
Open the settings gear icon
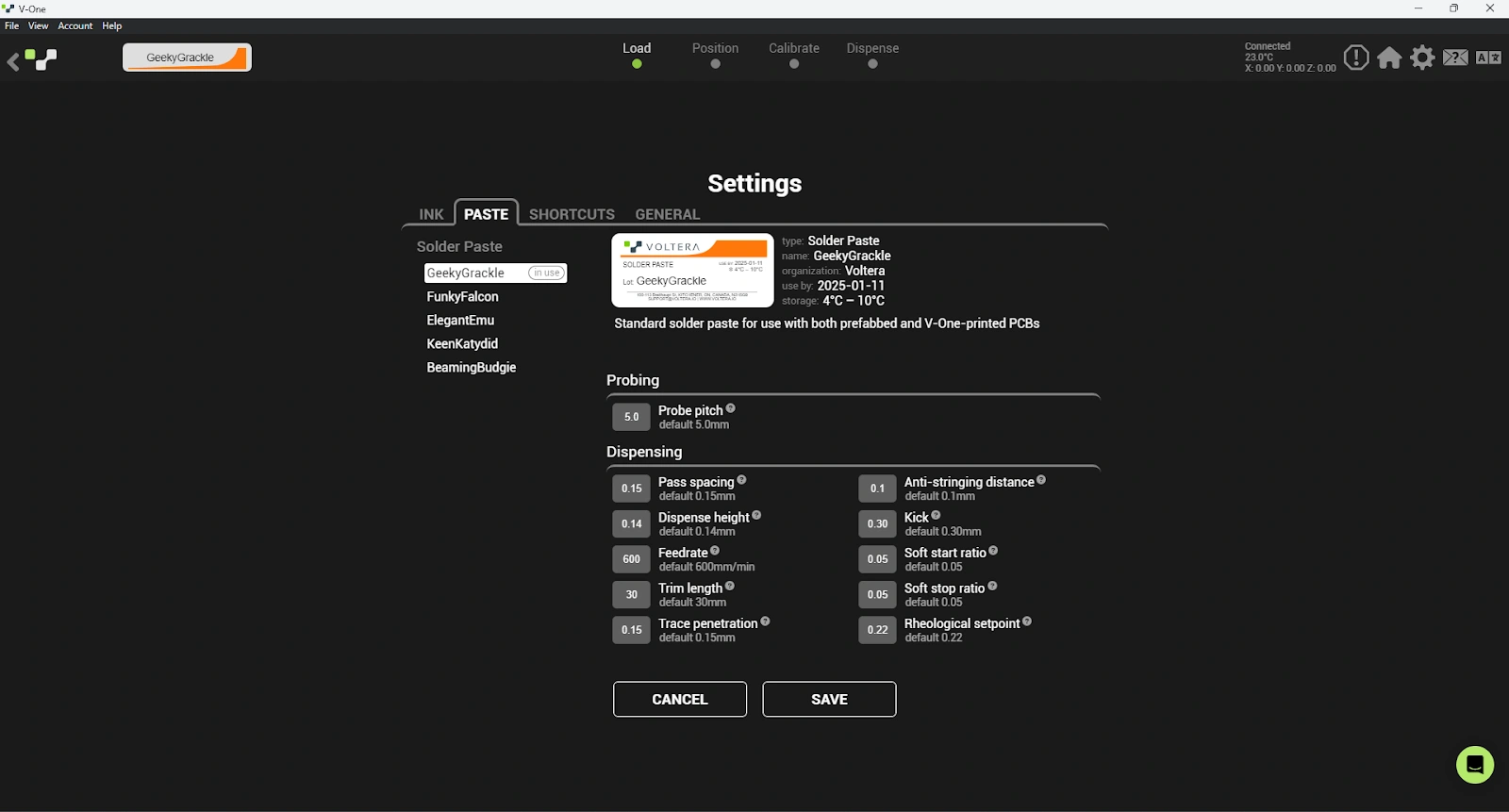coord(1422,58)
